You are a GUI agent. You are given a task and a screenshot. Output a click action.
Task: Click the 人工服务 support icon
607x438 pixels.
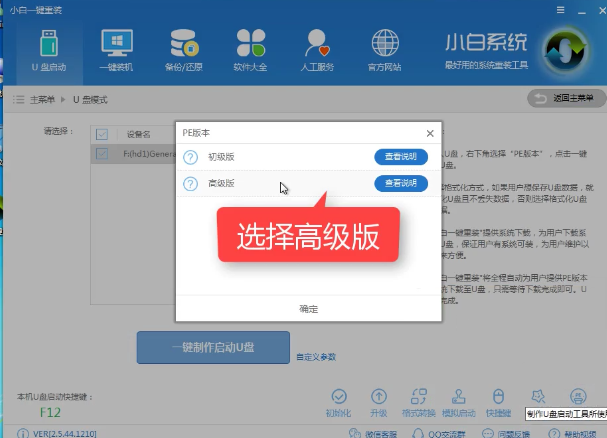click(319, 51)
